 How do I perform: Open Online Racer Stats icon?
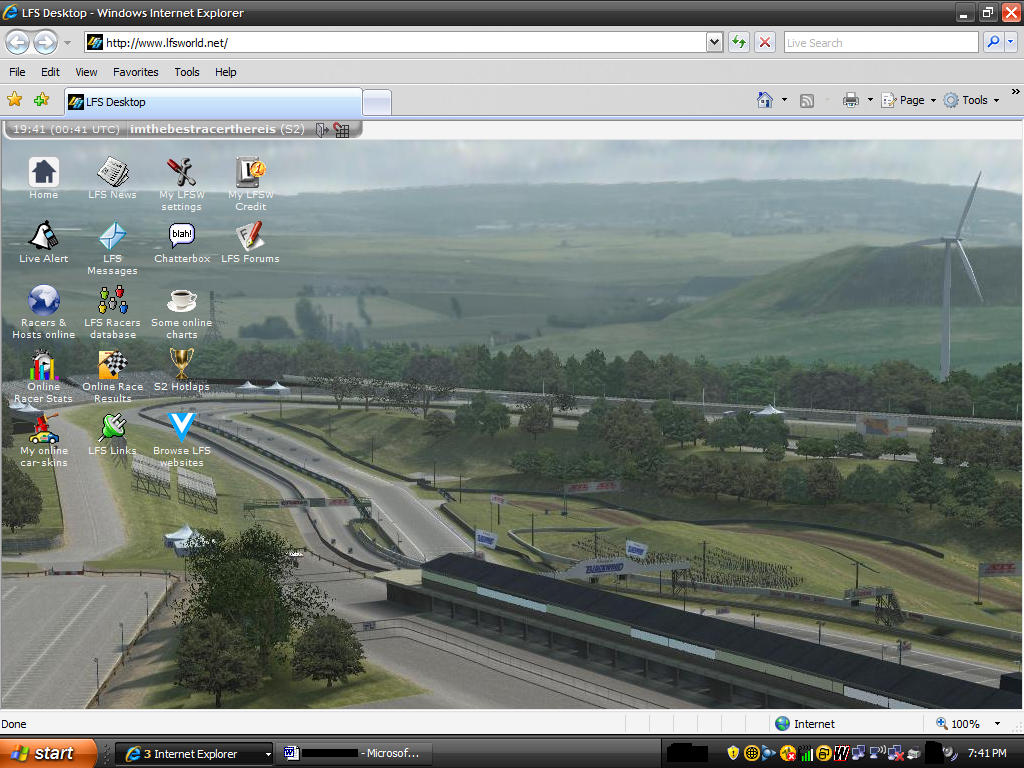43,376
